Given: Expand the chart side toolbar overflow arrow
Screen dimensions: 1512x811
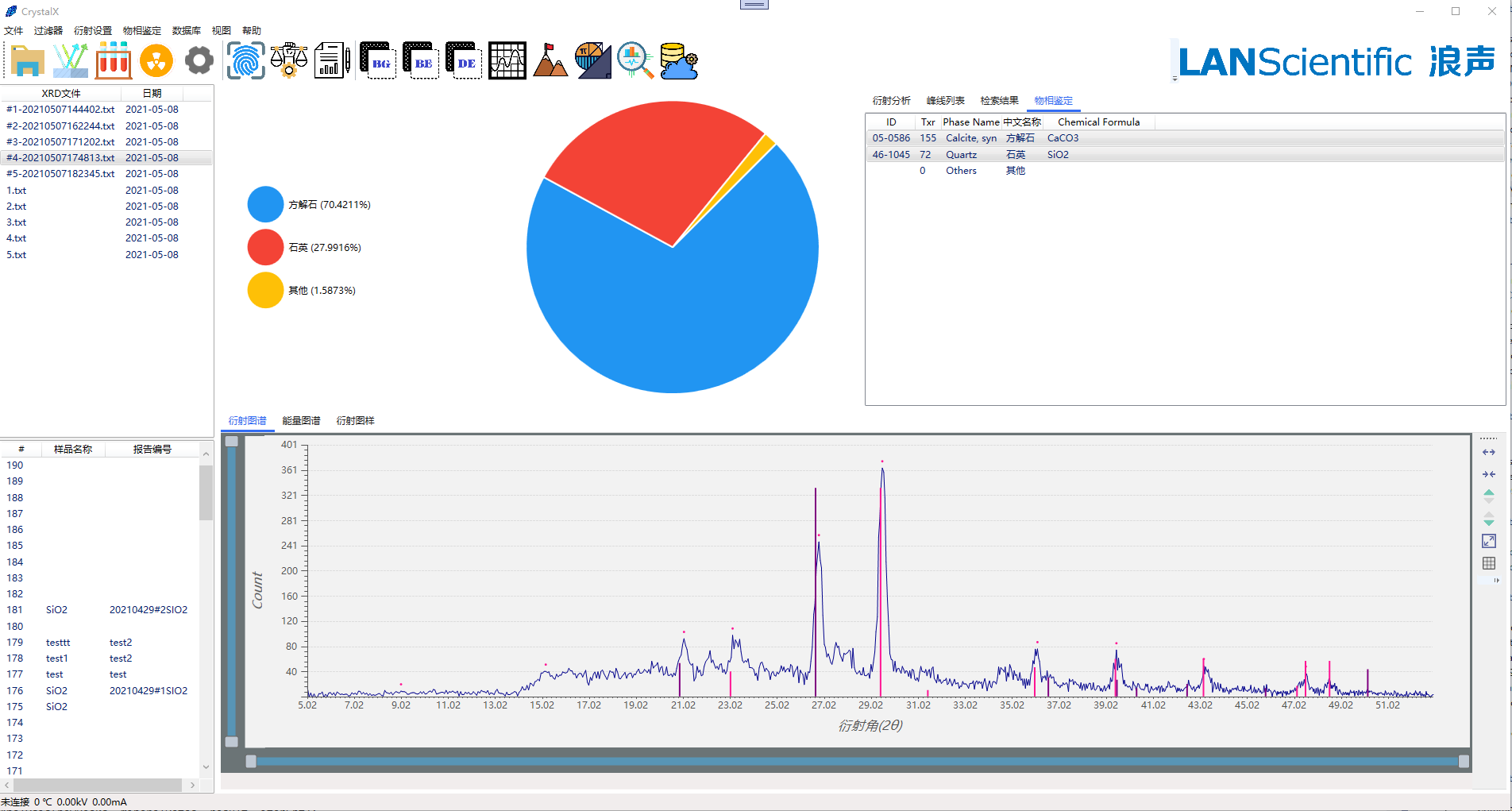Looking at the screenshot, I should tap(1497, 581).
